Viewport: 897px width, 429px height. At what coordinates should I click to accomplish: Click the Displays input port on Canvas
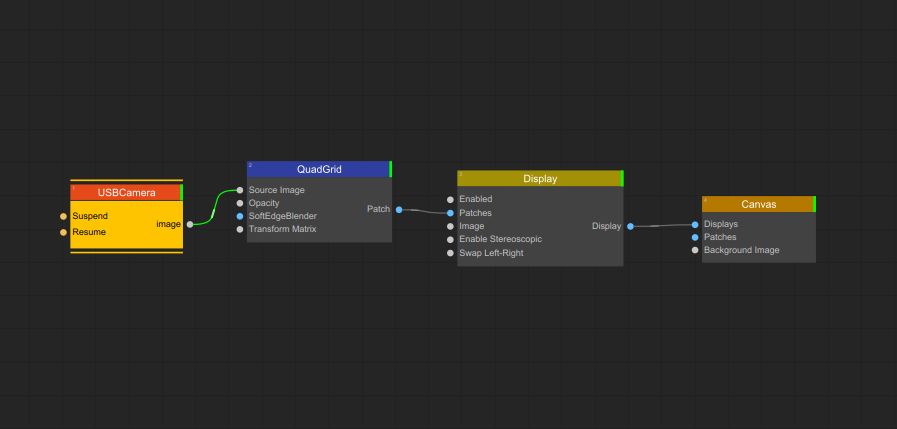pyautogui.click(x=695, y=224)
